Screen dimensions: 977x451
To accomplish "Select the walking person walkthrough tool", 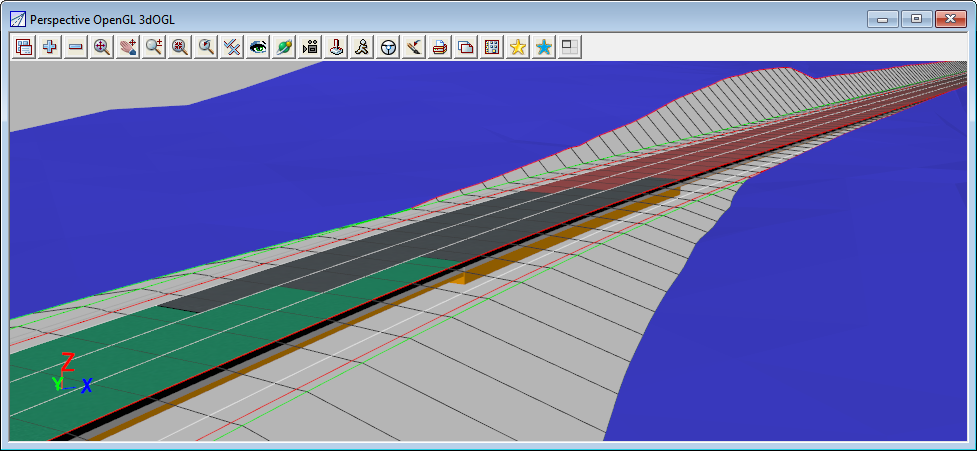I will [363, 47].
